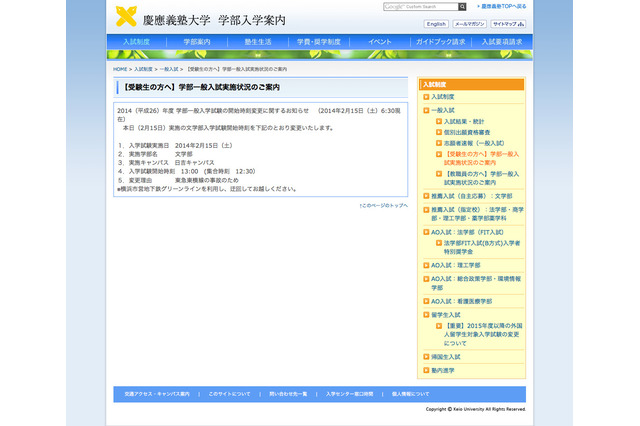Focus the Google custom search field
640x426 pixels.
421,7
